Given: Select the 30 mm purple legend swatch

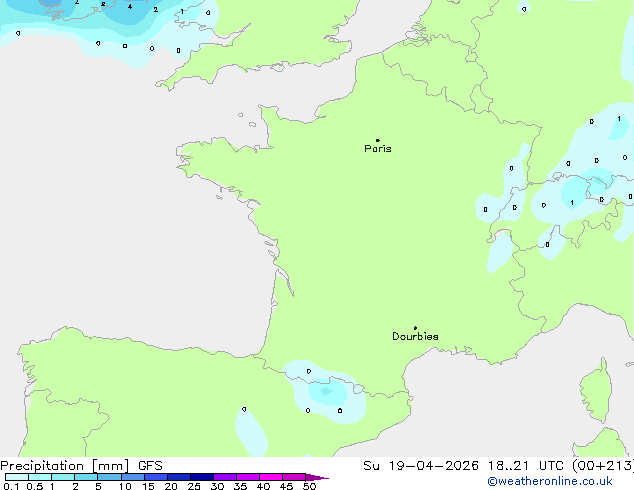Looking at the screenshot, I should tap(225, 477).
